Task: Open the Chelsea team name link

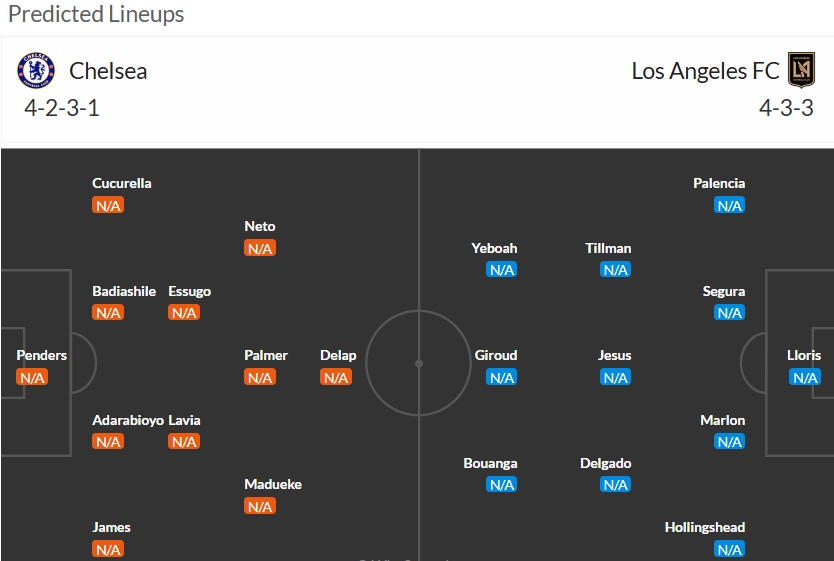Action: (x=108, y=71)
